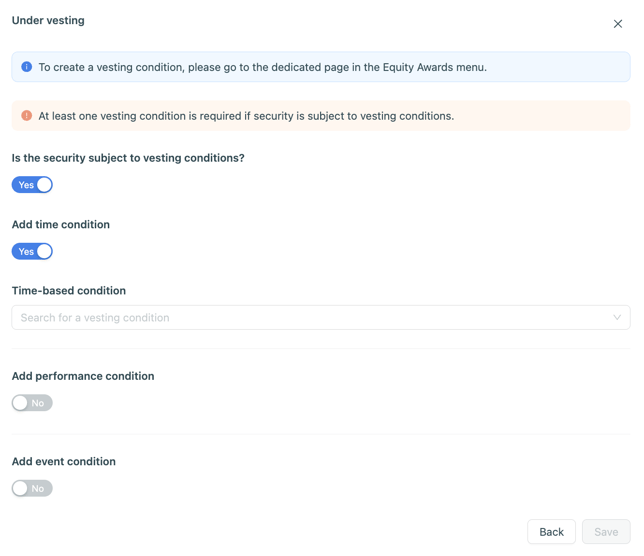Click the Time-based condition label
The width and height of the screenshot is (644, 556).
pyautogui.click(x=69, y=291)
